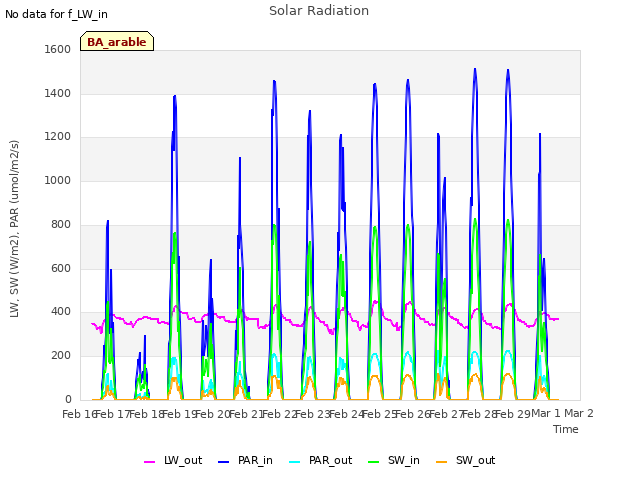This screenshot has height=480, width=640.
Task: Click the green SW_in legend swatch
Action: (x=374, y=462)
